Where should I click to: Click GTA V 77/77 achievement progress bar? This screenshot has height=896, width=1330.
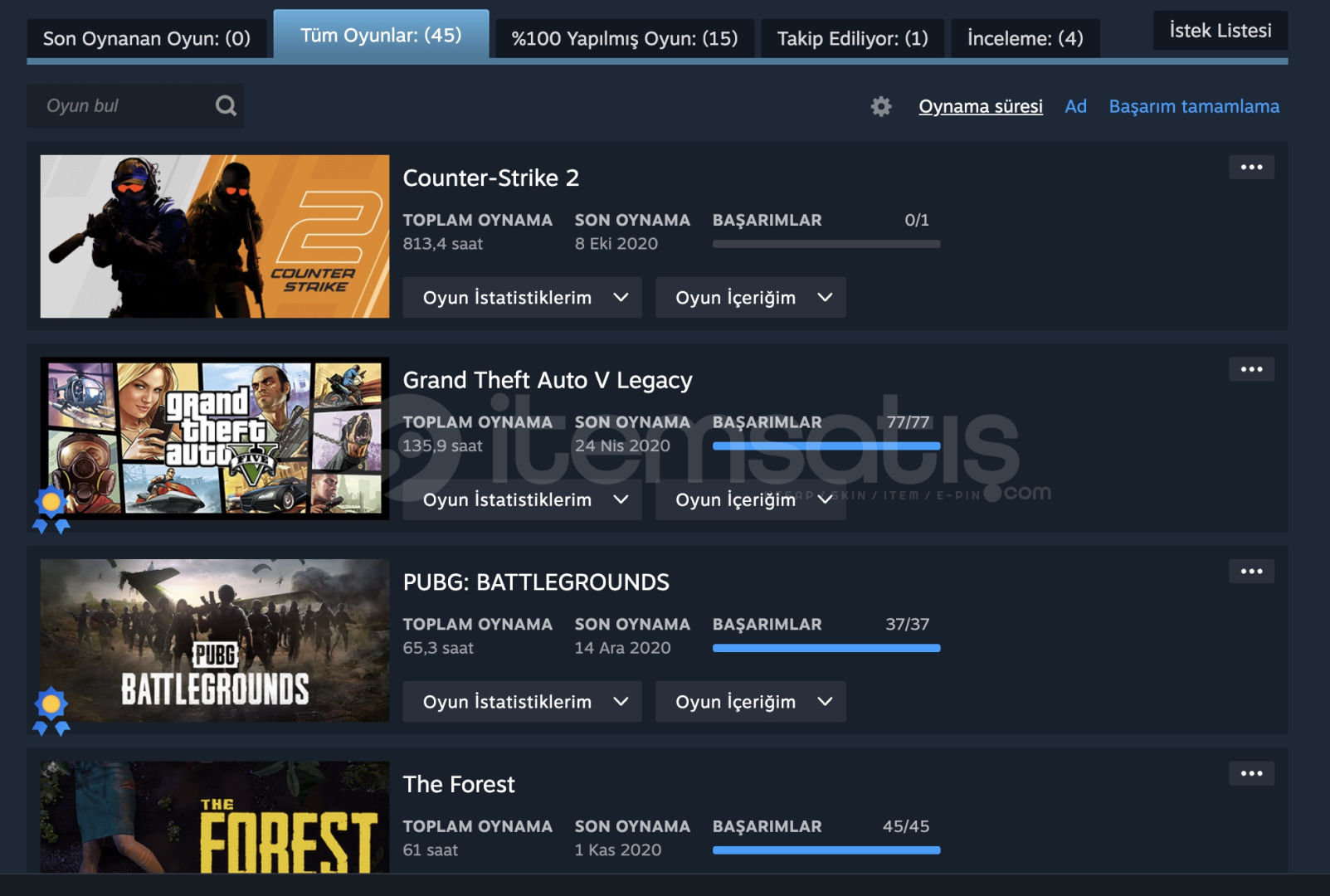click(826, 446)
